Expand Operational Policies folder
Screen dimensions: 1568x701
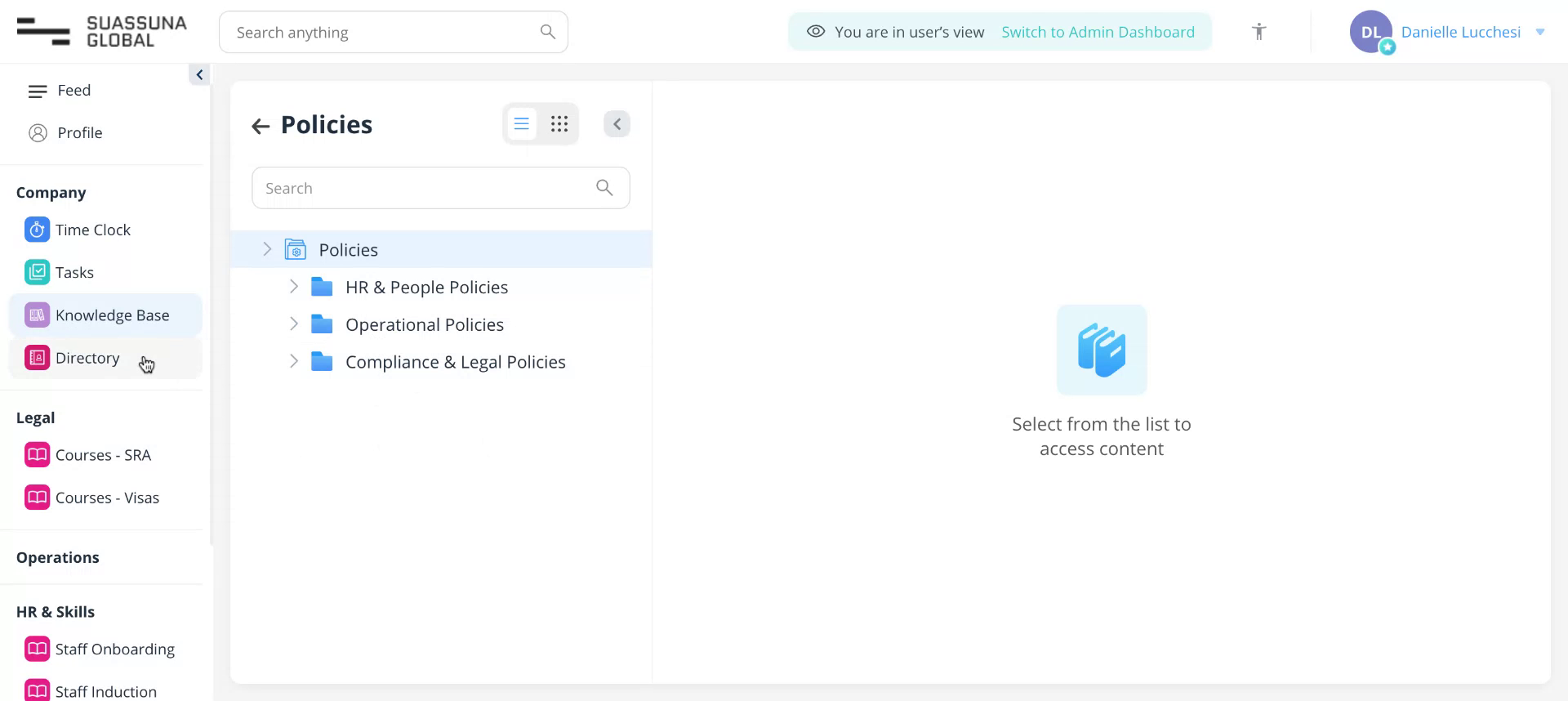click(x=294, y=324)
